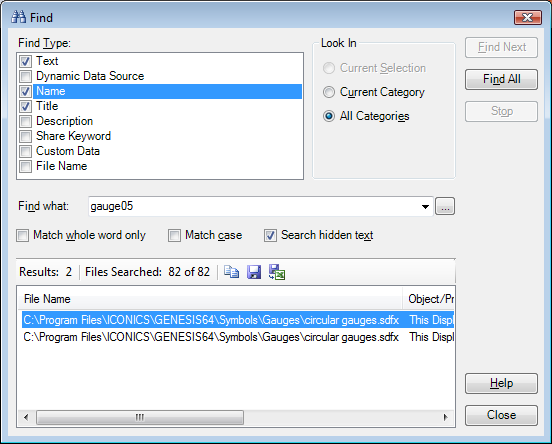Click the ellipsis browse button
Viewport: 552px width, 444px height.
[x=445, y=206]
